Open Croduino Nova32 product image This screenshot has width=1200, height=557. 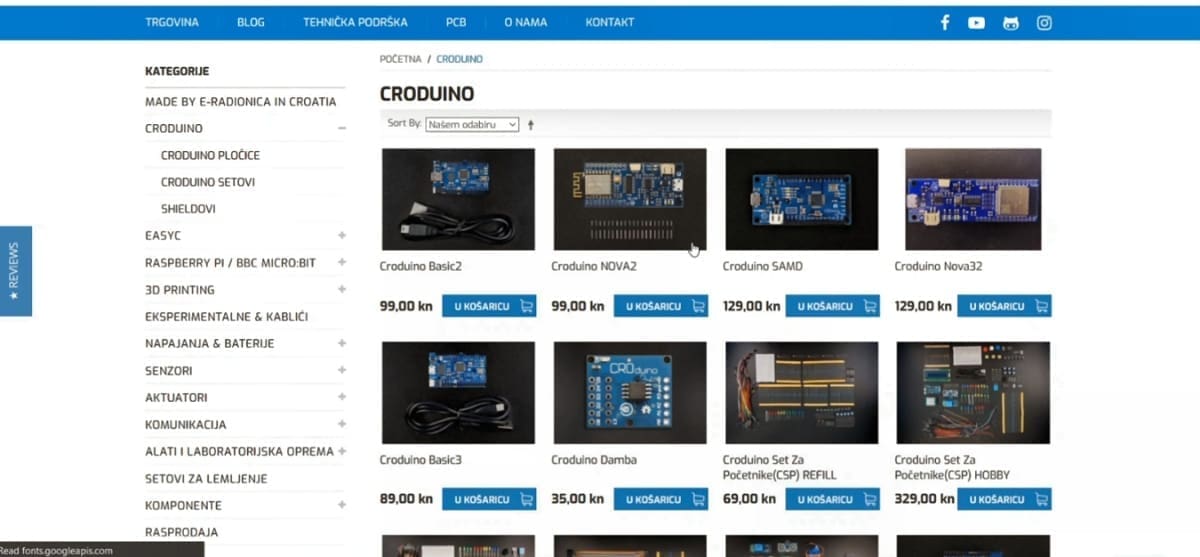(972, 199)
